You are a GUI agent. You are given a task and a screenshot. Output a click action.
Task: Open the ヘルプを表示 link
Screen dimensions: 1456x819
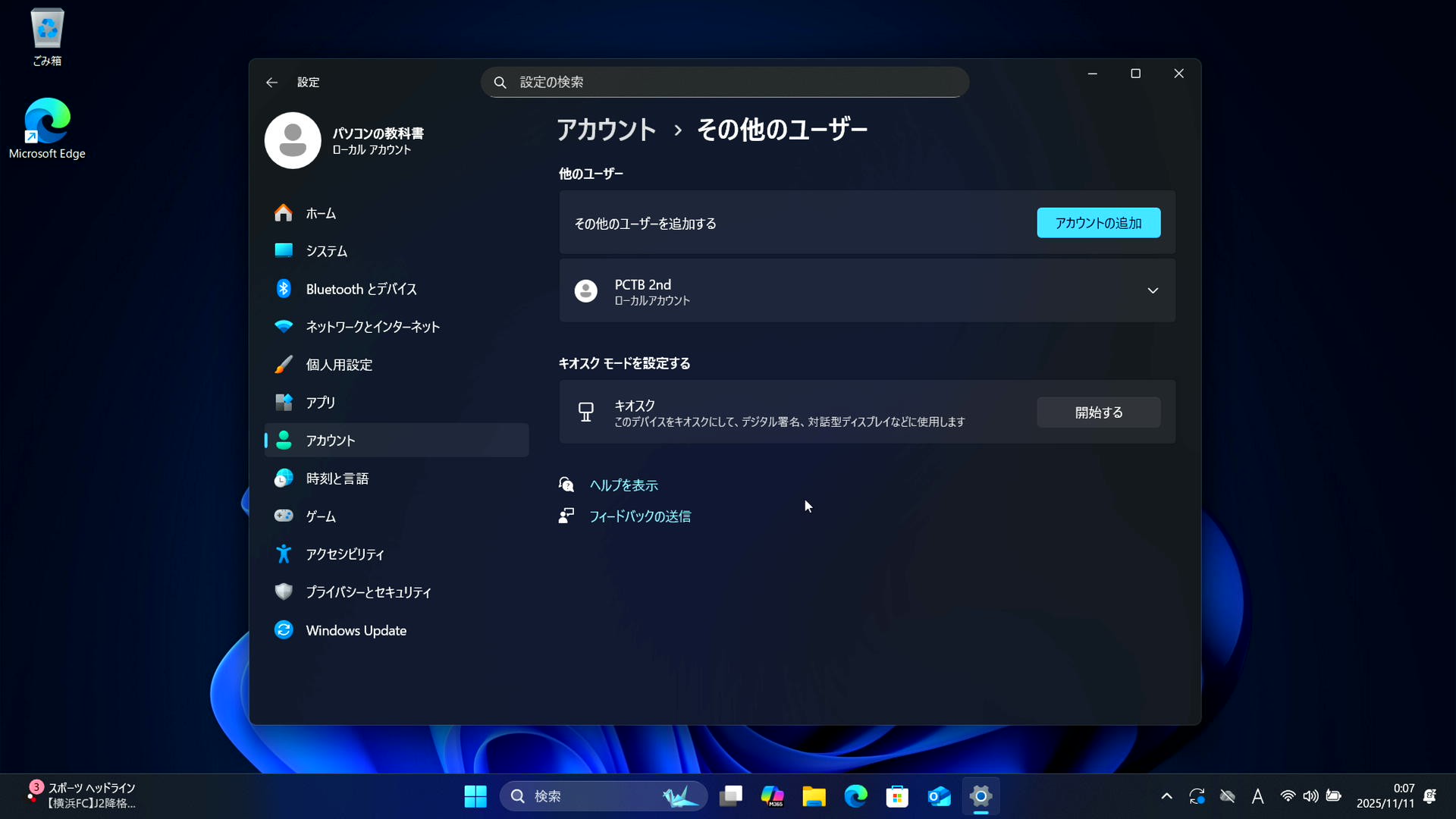coord(623,485)
